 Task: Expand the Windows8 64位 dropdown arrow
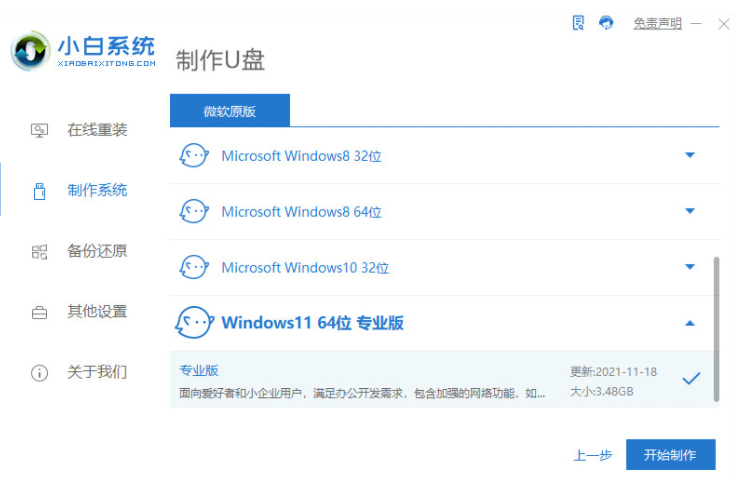(x=690, y=211)
